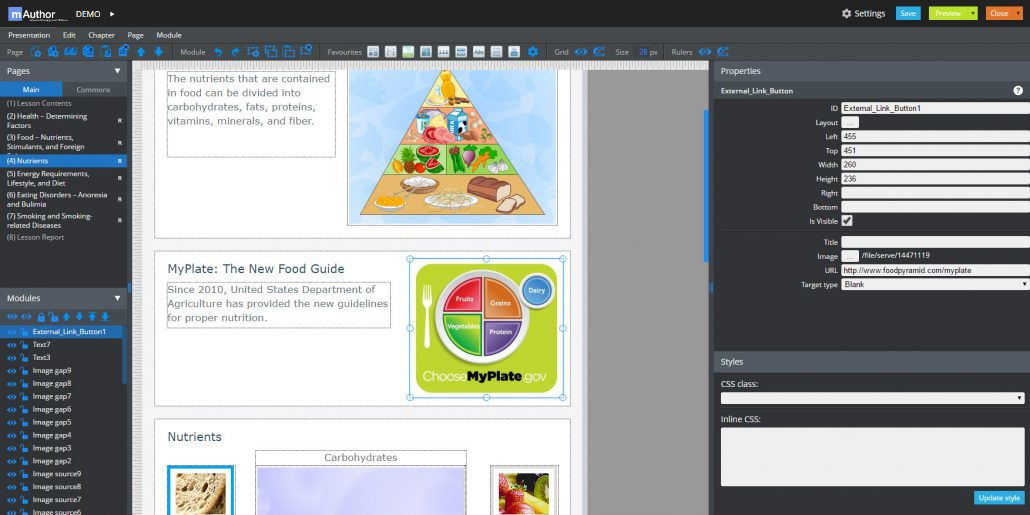The image size is (1030, 515).
Task: Click lock icon of External_Link_Button1 row
Action: pyautogui.click(x=24, y=332)
